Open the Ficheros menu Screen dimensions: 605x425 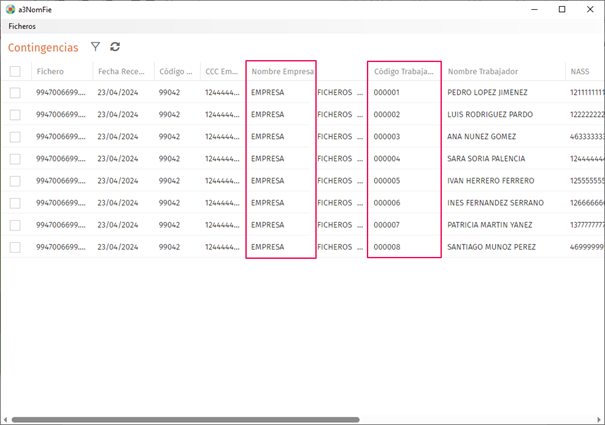pyautogui.click(x=22, y=26)
